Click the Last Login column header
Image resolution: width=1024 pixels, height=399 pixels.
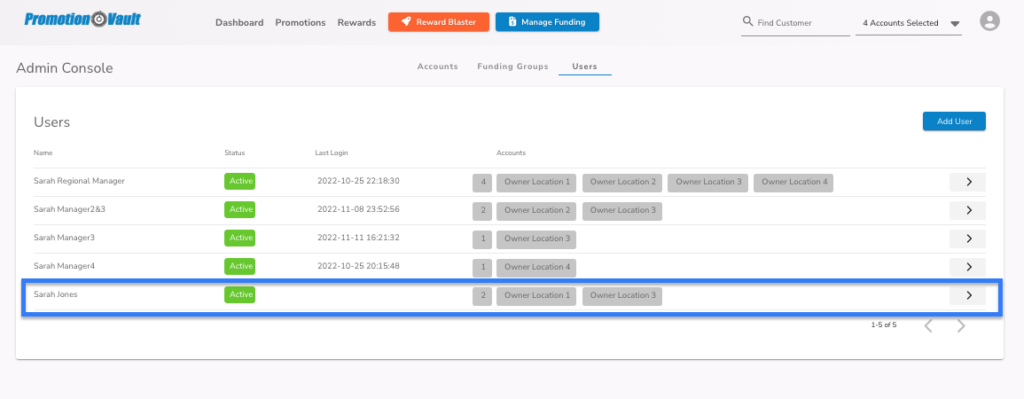(332, 153)
